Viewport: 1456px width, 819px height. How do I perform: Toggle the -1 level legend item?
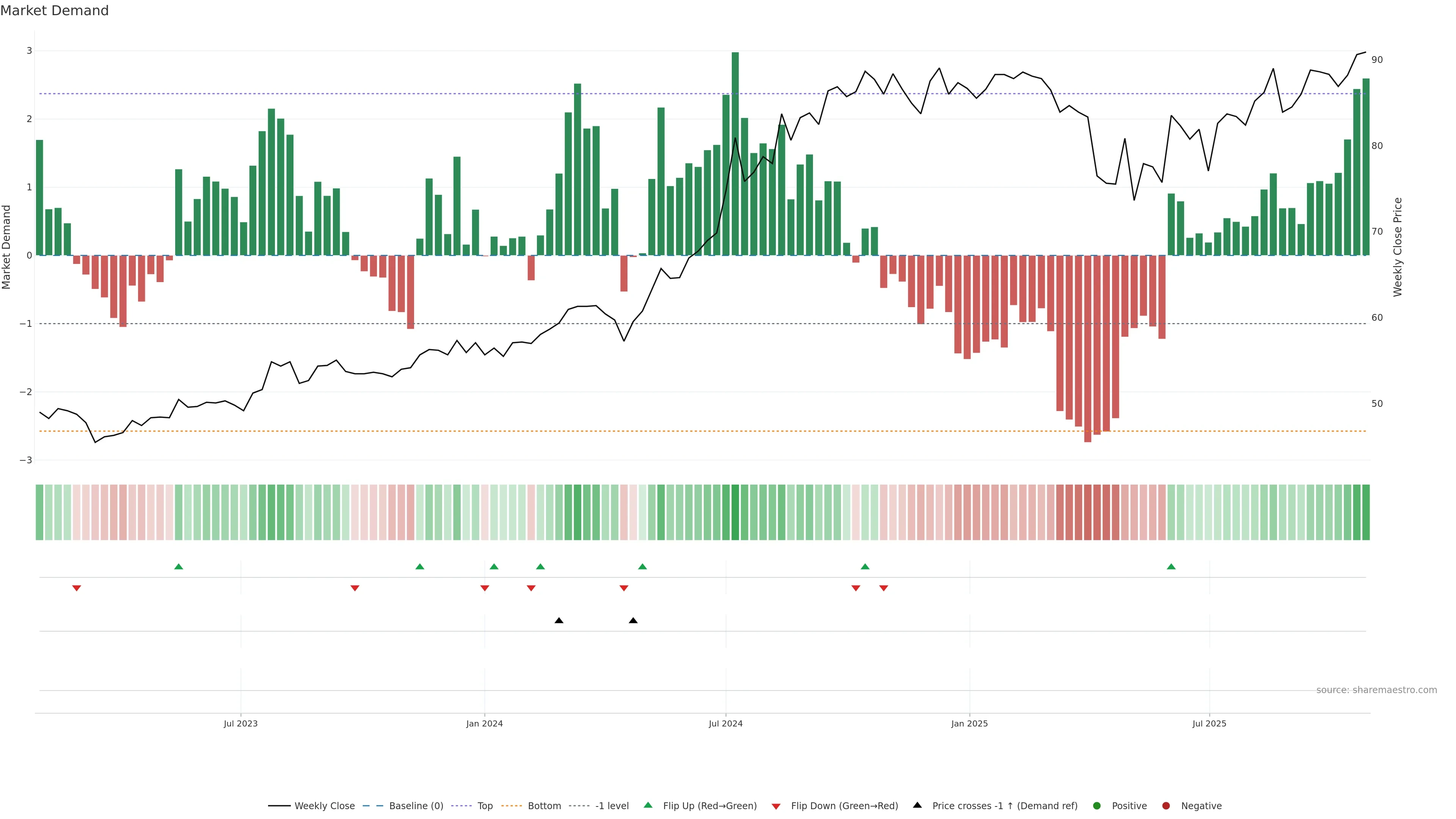tap(612, 806)
